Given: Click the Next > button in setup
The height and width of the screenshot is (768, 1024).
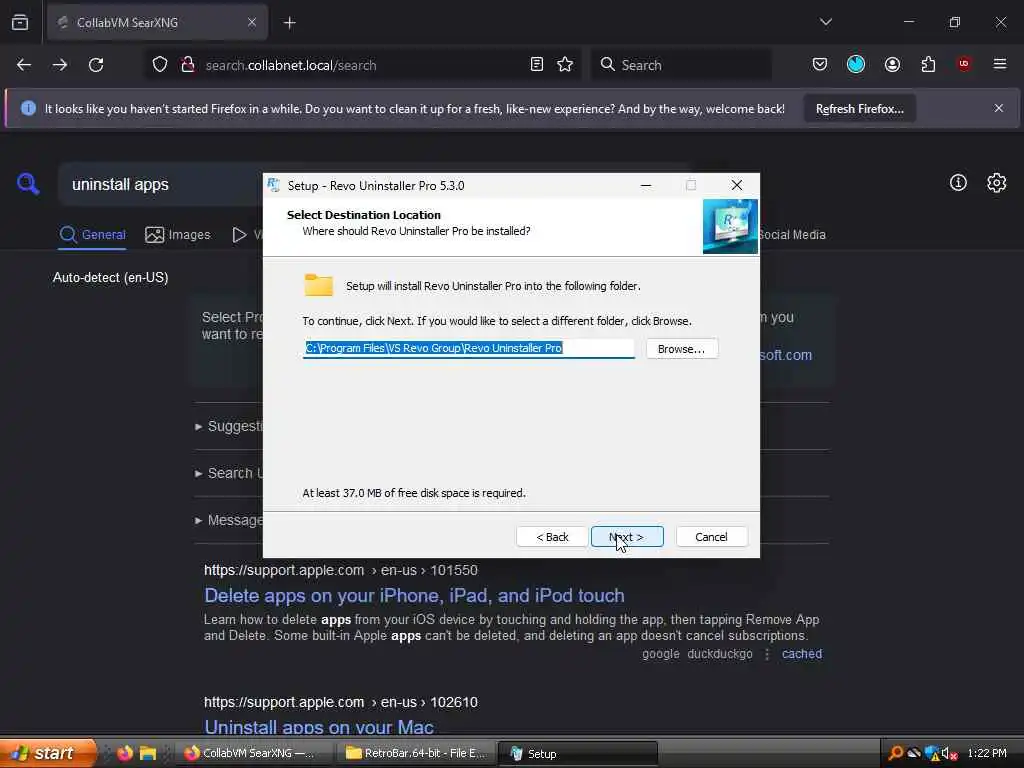Looking at the screenshot, I should click(x=627, y=537).
